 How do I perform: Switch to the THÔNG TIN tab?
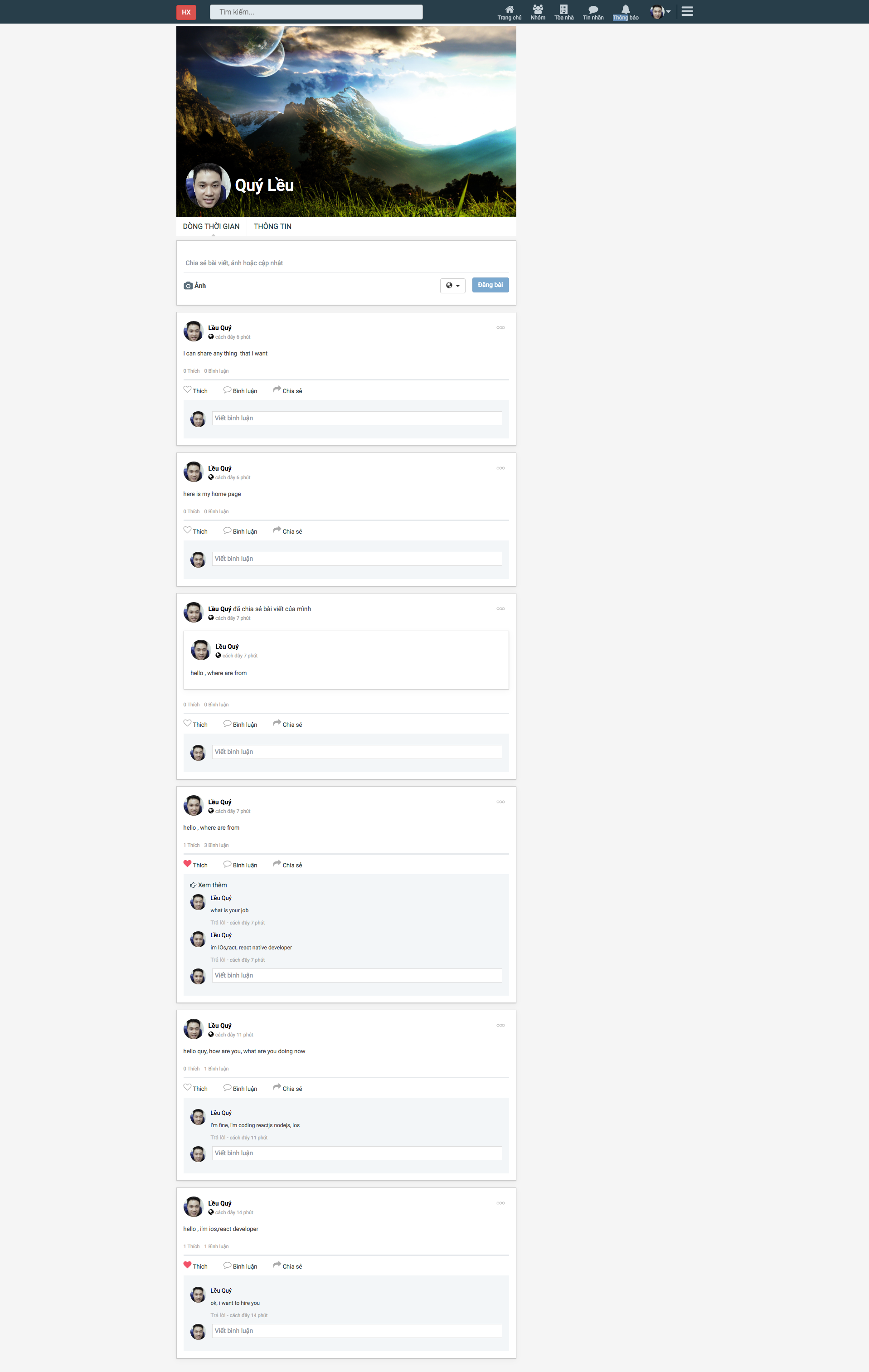tap(272, 226)
